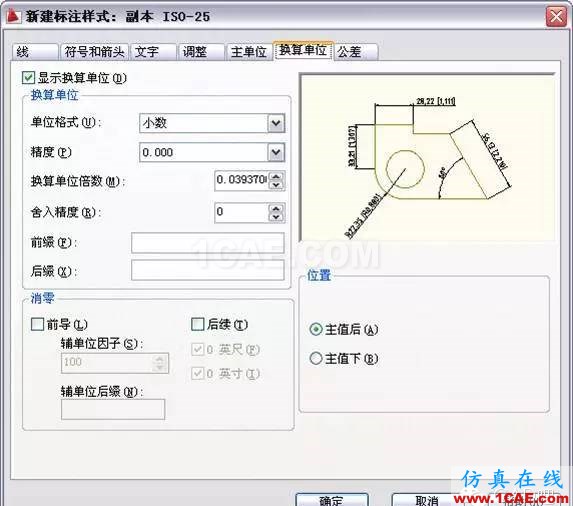Select the 主值后 radio button
Viewport: 573px width, 506px height.
click(x=316, y=330)
